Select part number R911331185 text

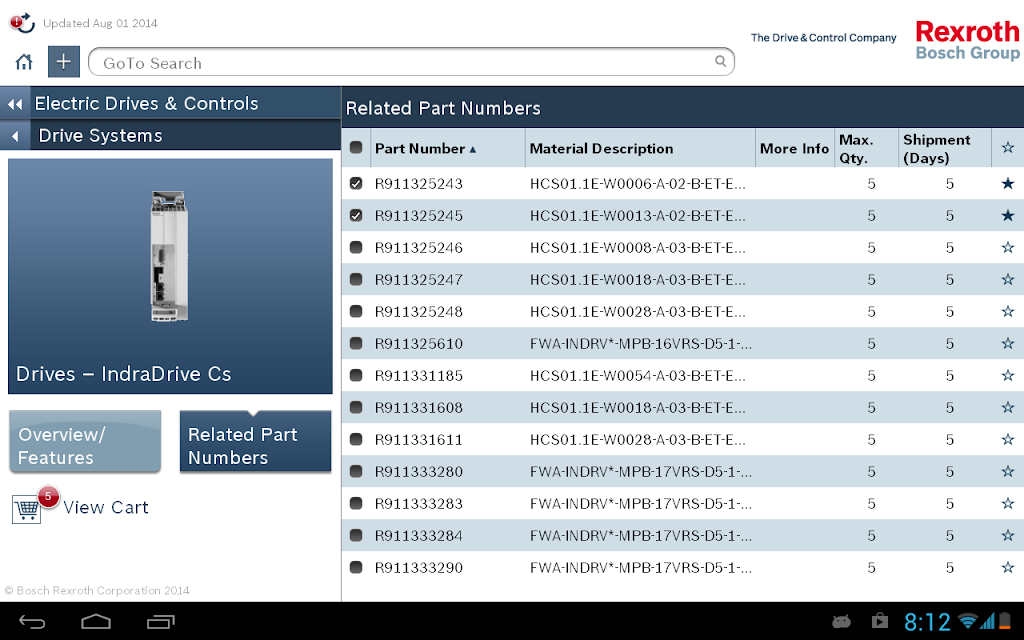419,376
